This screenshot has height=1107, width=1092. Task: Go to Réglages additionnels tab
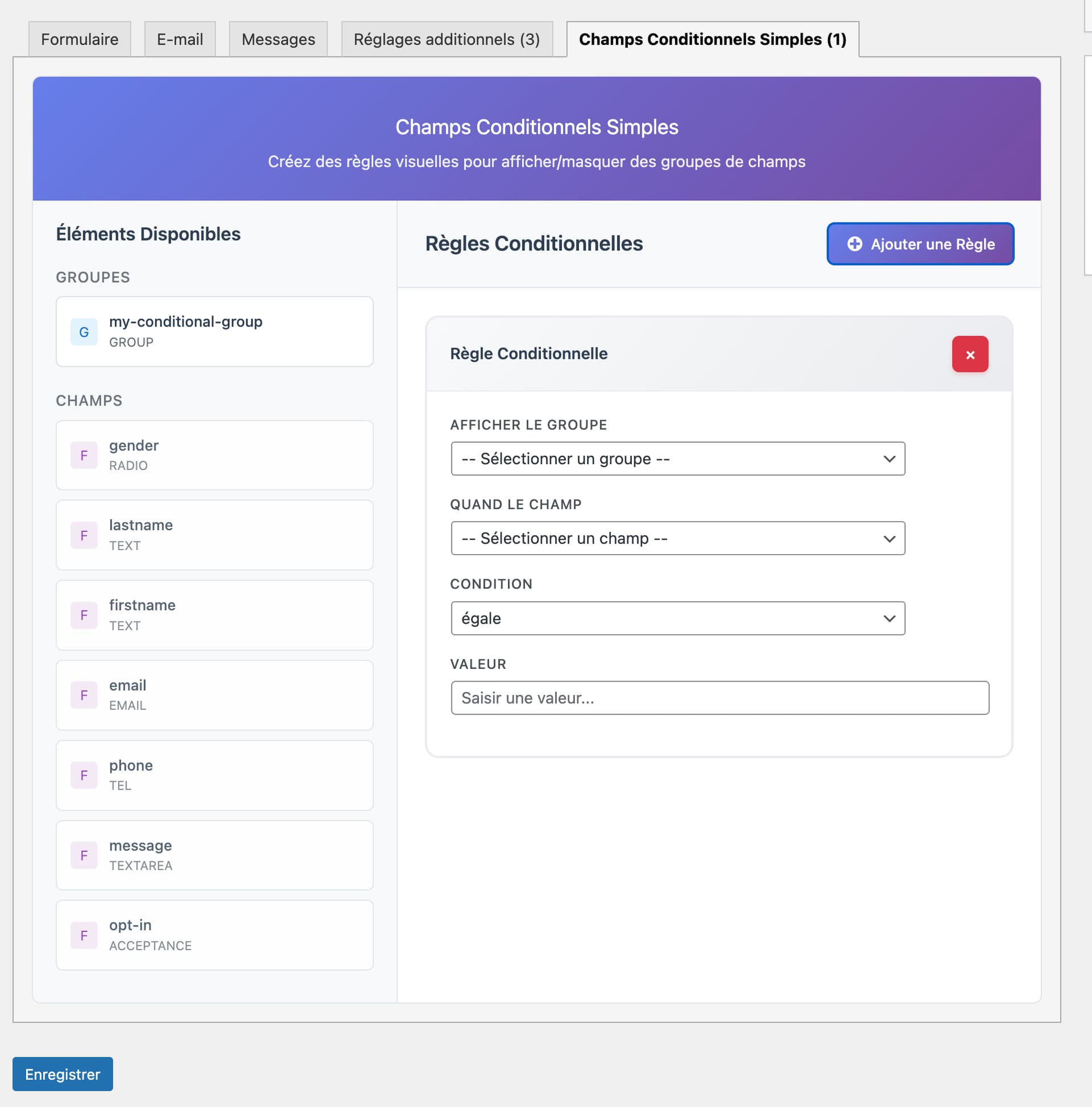pos(446,39)
